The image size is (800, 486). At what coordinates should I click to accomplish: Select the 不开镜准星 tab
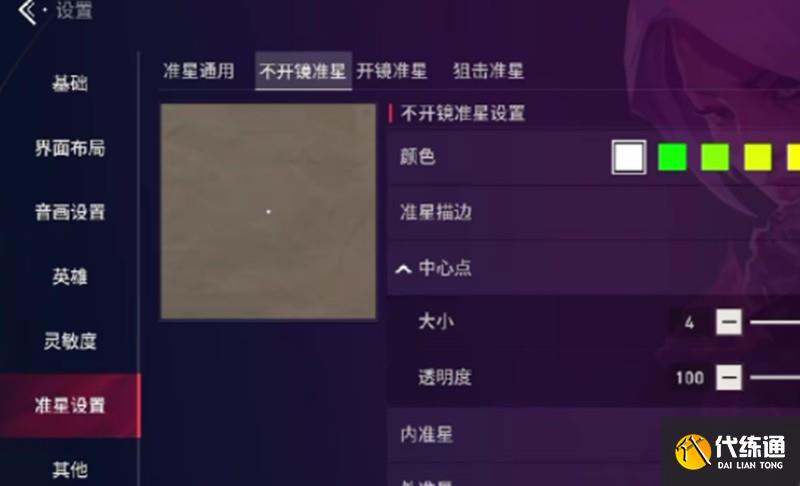[303, 71]
